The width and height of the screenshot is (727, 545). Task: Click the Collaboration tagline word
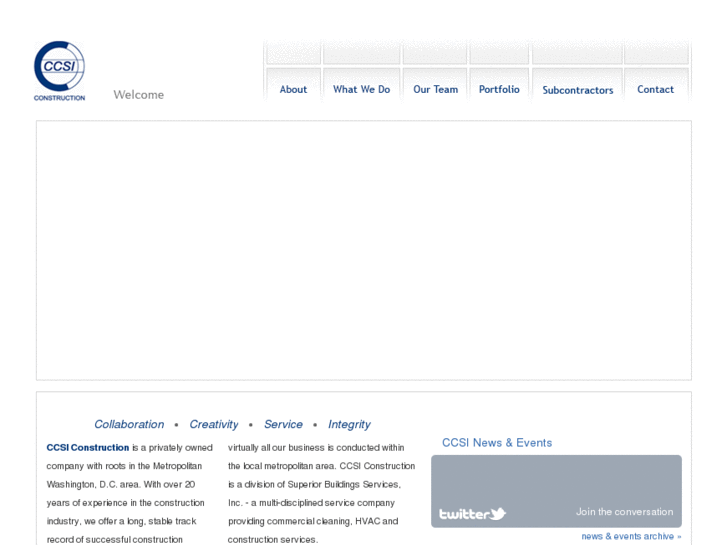click(129, 424)
